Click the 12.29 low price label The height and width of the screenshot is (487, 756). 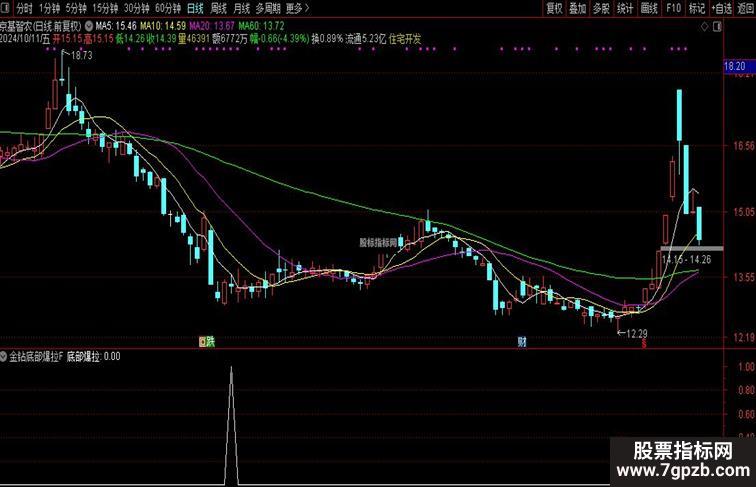coord(637,333)
